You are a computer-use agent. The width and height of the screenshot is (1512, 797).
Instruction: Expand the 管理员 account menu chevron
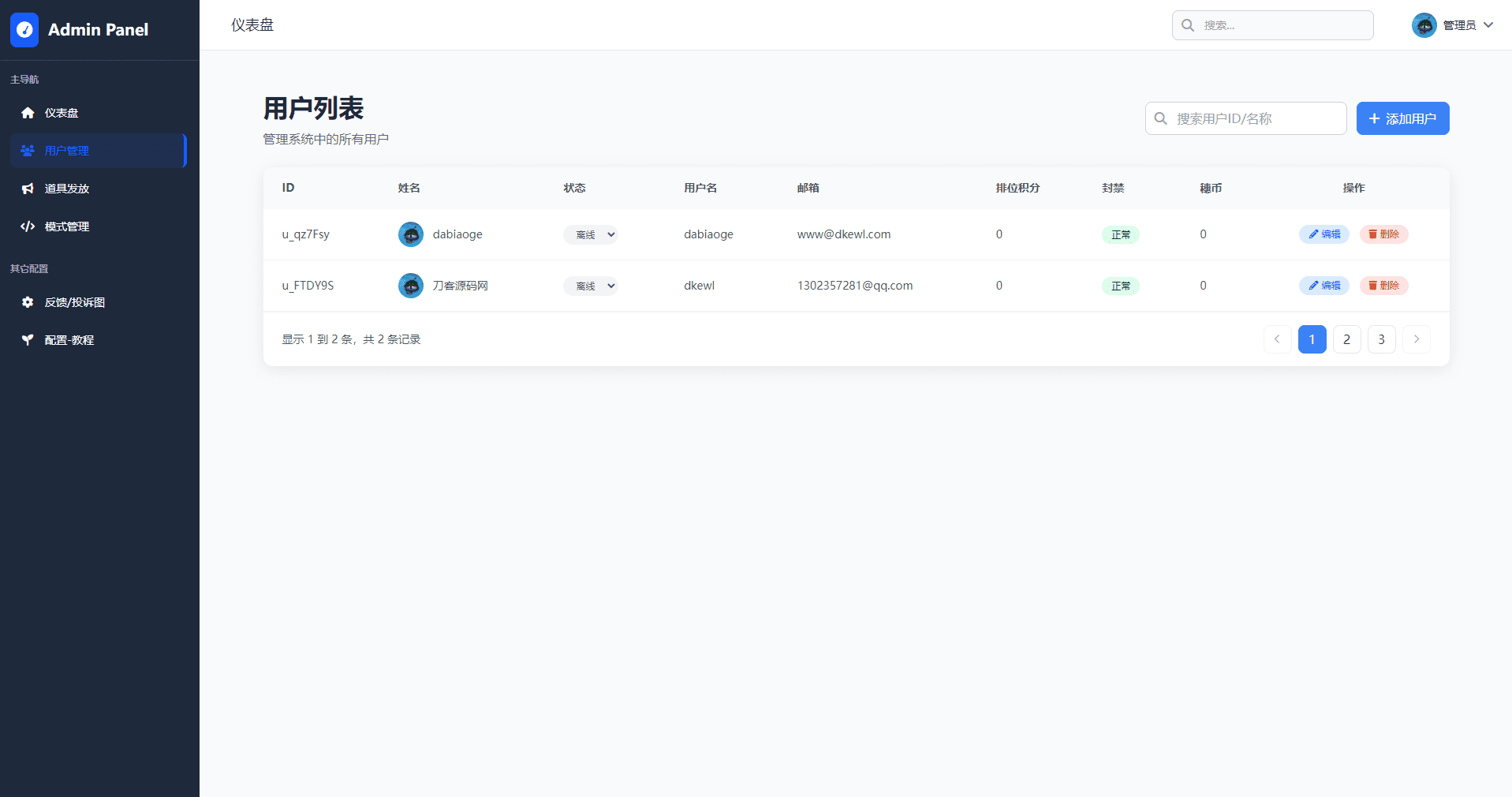point(1488,25)
